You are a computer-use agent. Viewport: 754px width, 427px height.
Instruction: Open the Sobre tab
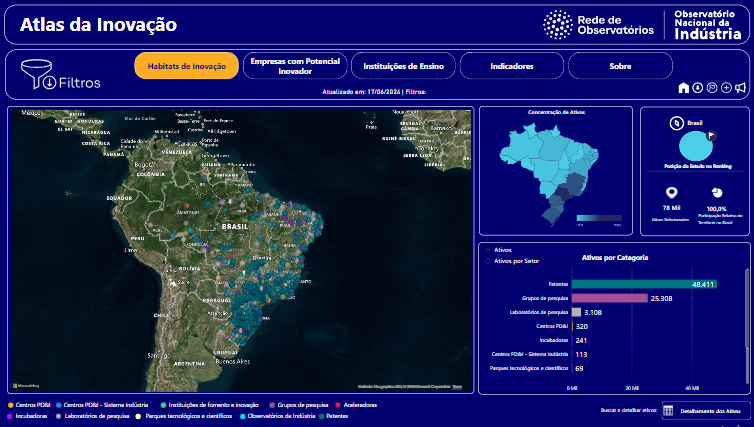tap(620, 66)
